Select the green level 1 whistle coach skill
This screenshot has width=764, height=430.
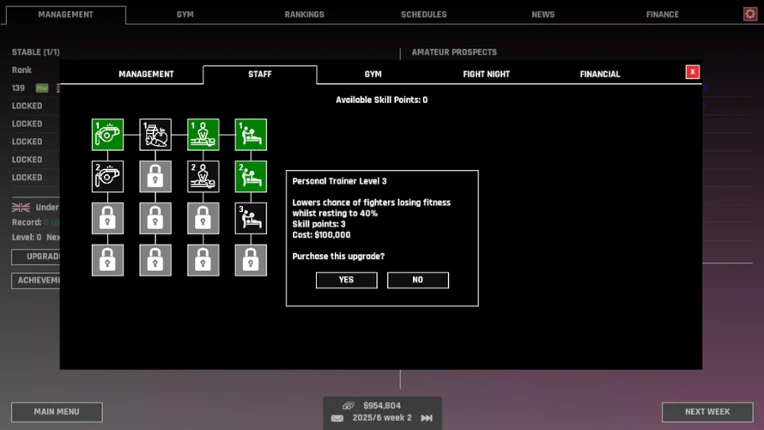pyautogui.click(x=108, y=134)
